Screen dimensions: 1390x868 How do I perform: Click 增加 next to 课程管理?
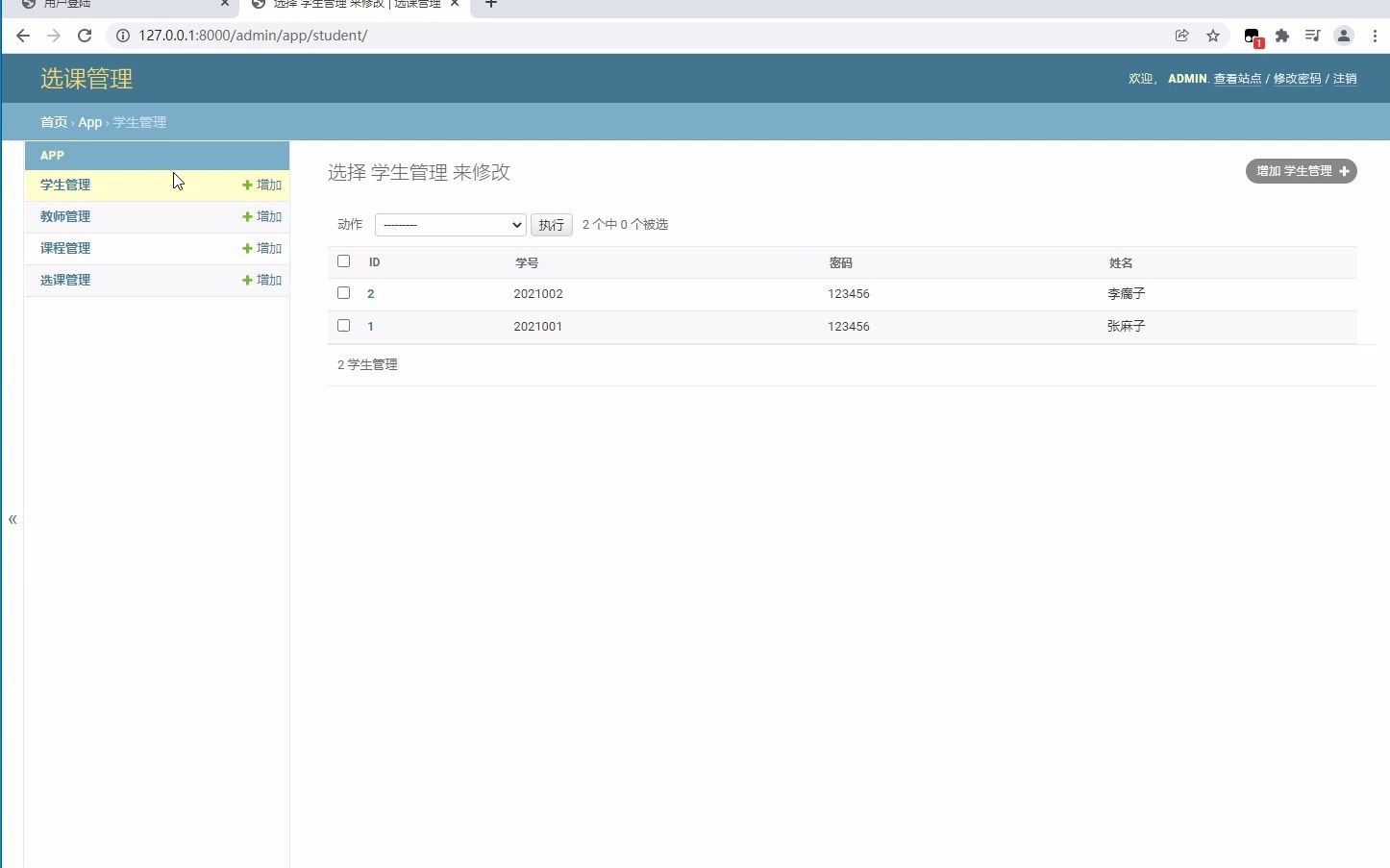pyautogui.click(x=261, y=248)
